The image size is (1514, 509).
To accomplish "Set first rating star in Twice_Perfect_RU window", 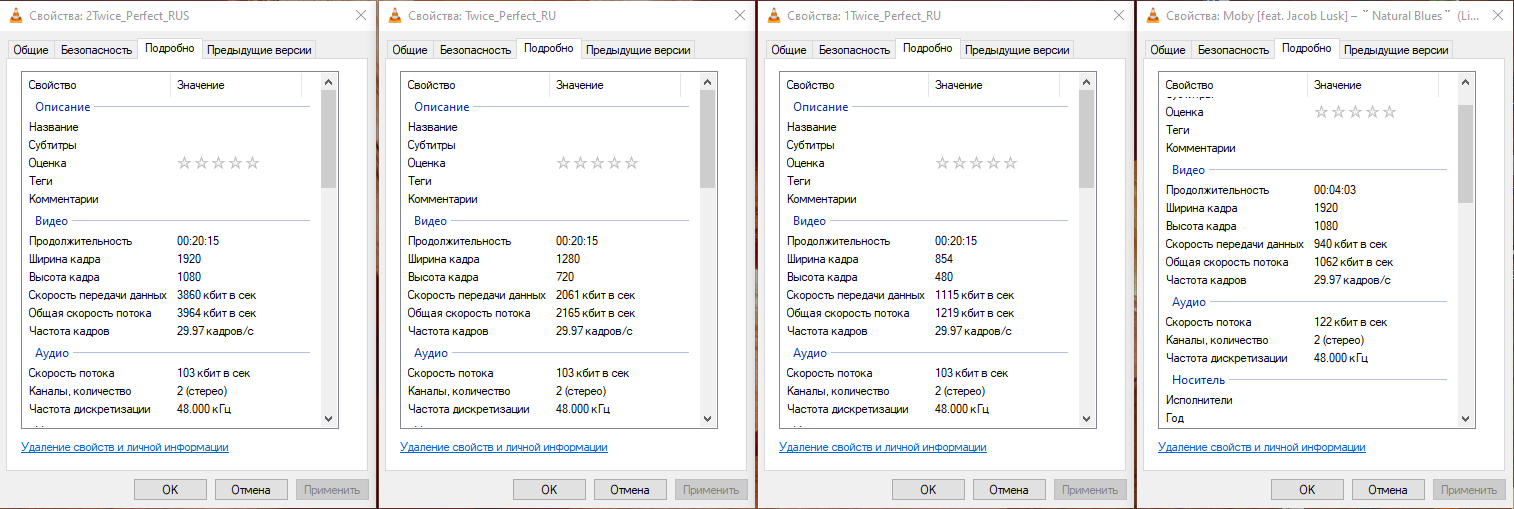I will (563, 163).
